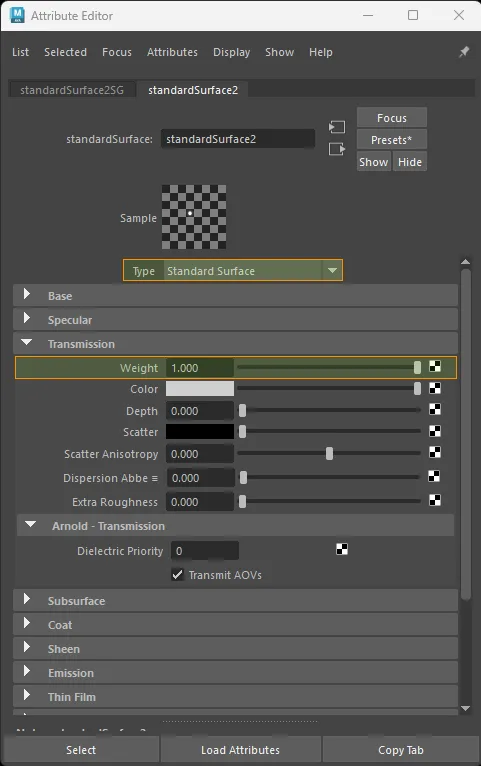This screenshot has height=766, width=481.
Task: Click the map button beside Dielectric Priority
Action: pos(342,550)
